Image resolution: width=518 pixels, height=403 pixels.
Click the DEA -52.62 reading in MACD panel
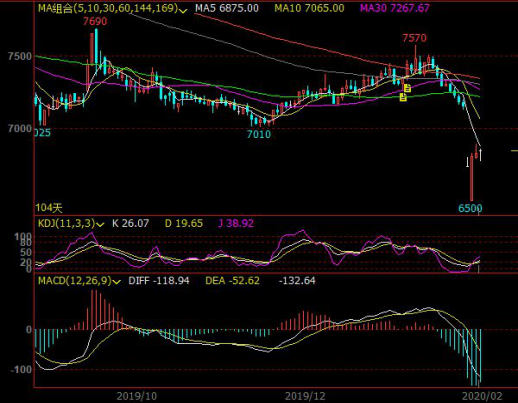tap(232, 281)
